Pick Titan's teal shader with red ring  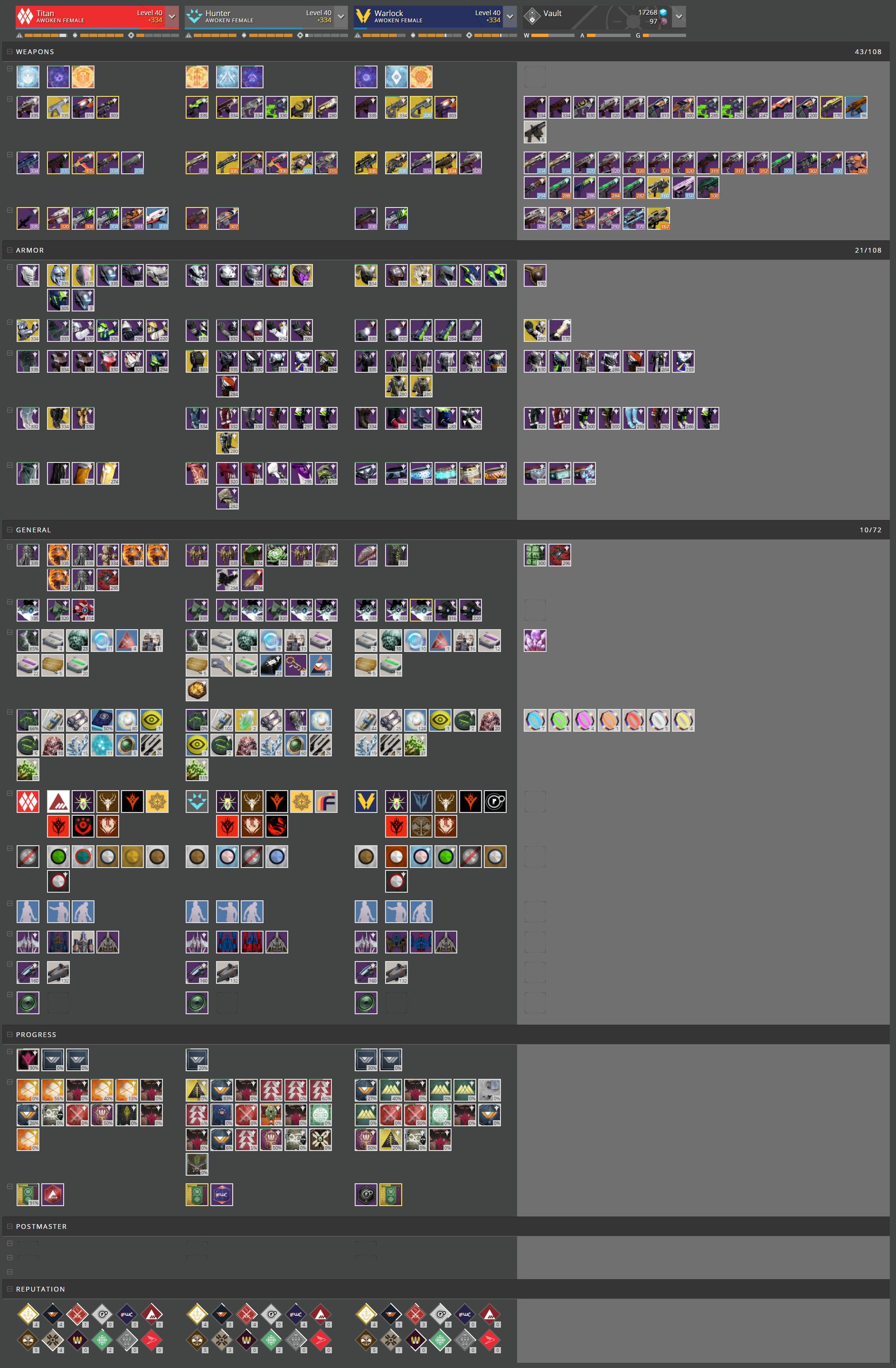(83, 857)
